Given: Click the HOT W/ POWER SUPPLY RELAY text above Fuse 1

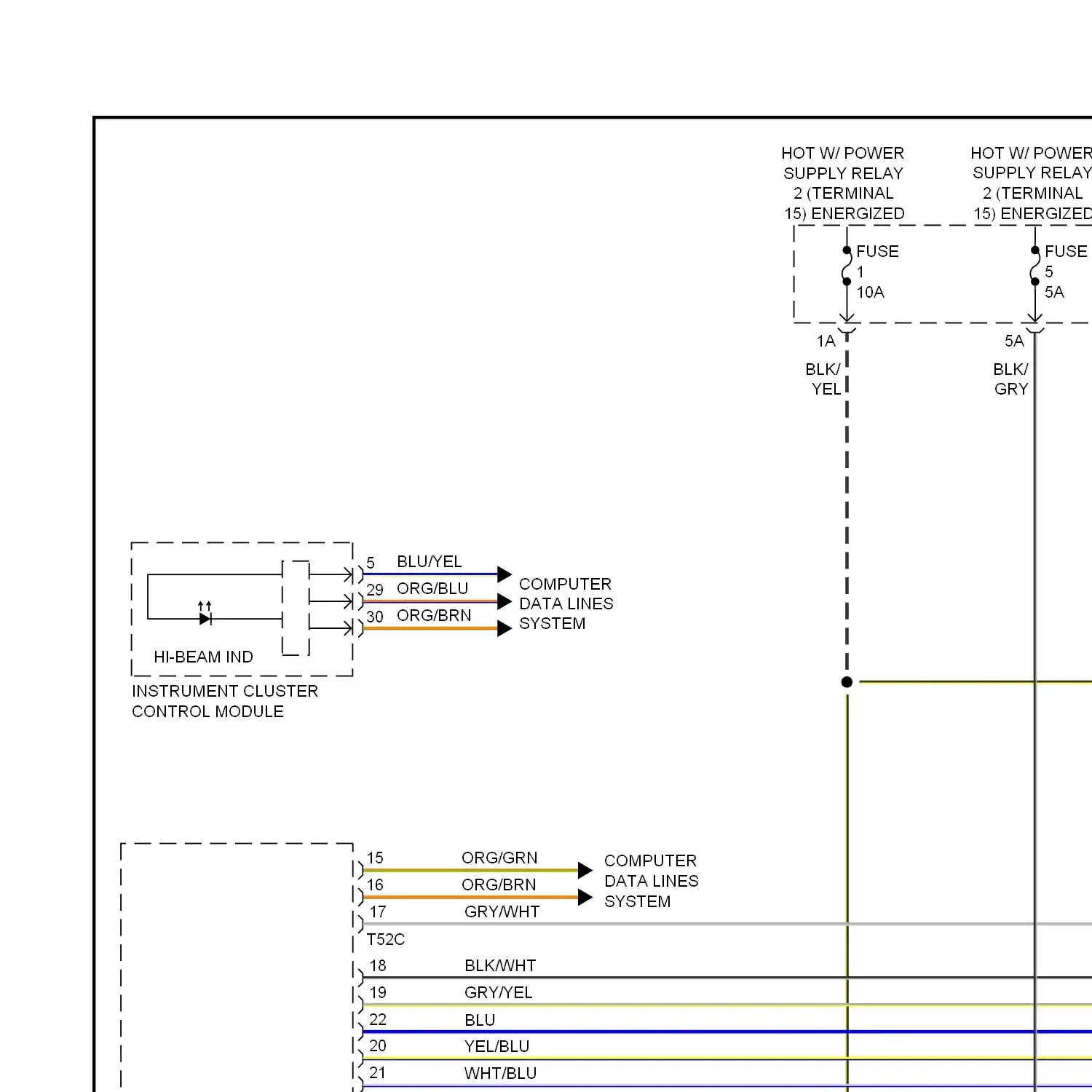Looking at the screenshot, I should 844,183.
